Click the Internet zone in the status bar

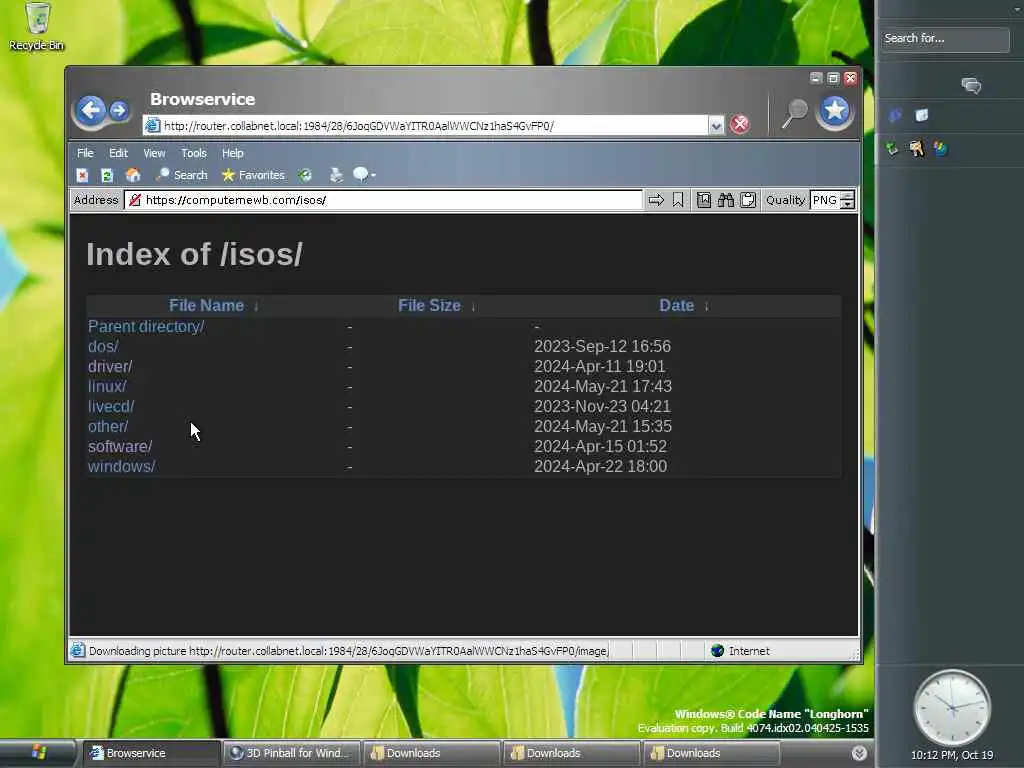(741, 650)
